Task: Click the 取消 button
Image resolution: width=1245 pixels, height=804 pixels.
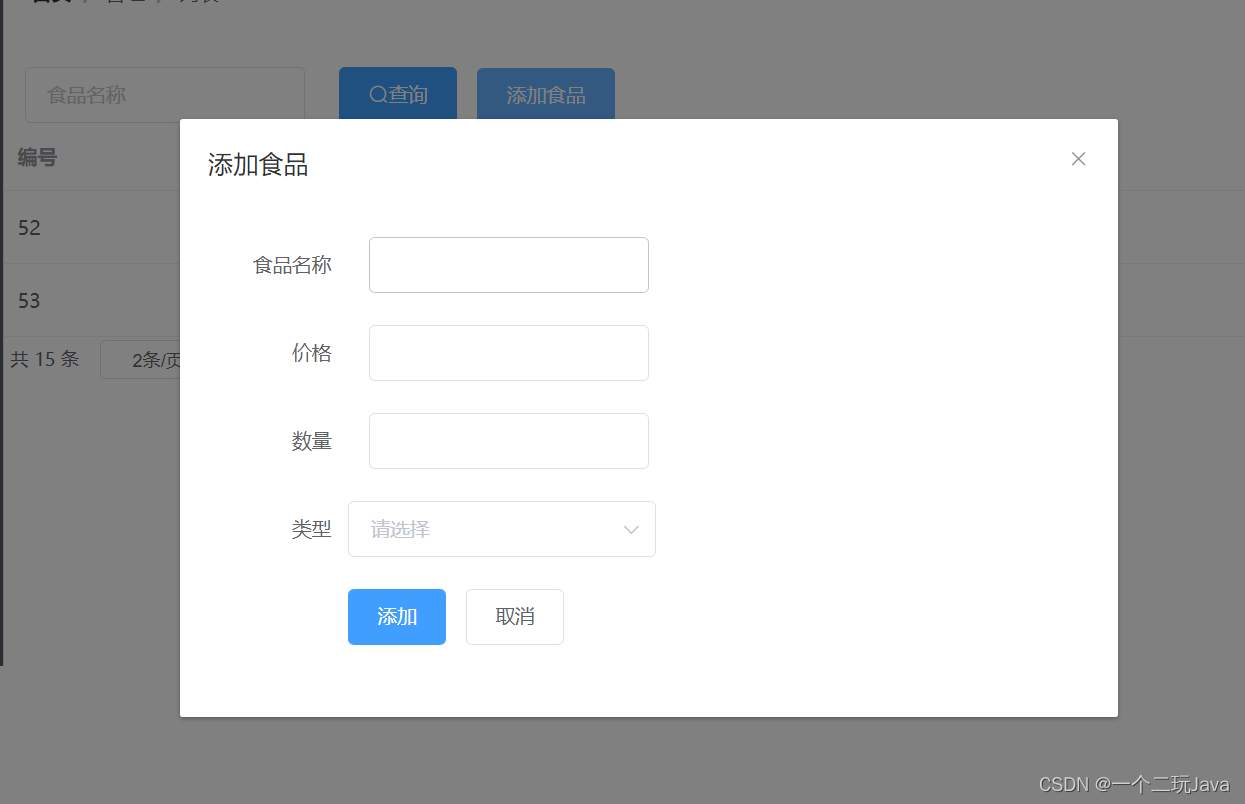Action: 515,617
